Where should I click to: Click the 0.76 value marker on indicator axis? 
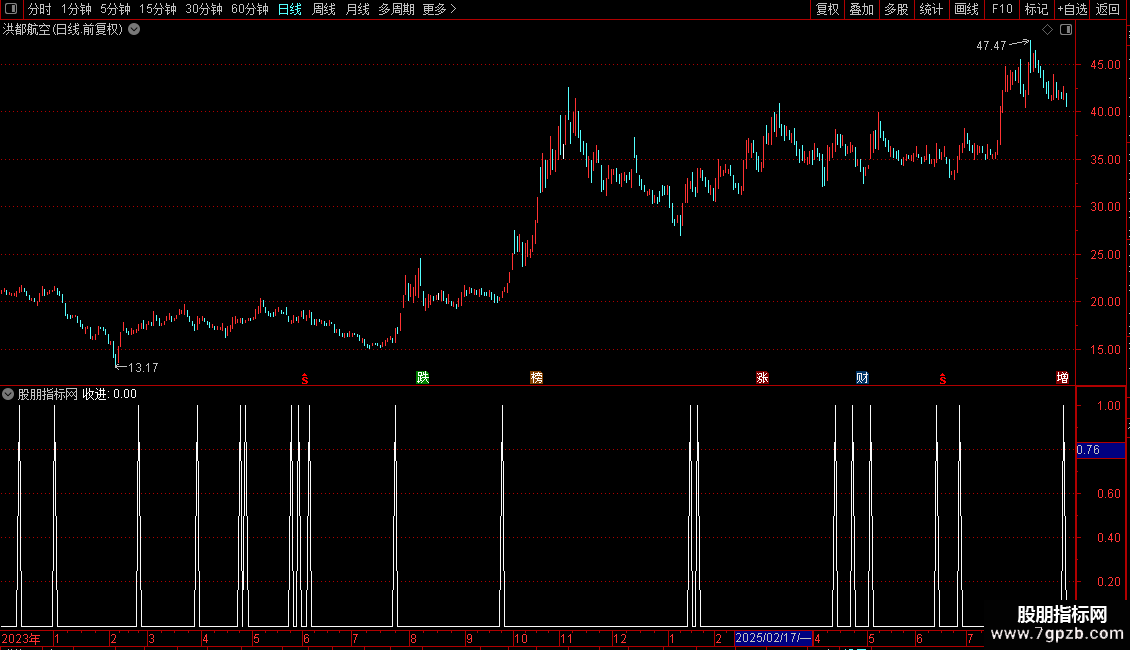[x=1100, y=450]
